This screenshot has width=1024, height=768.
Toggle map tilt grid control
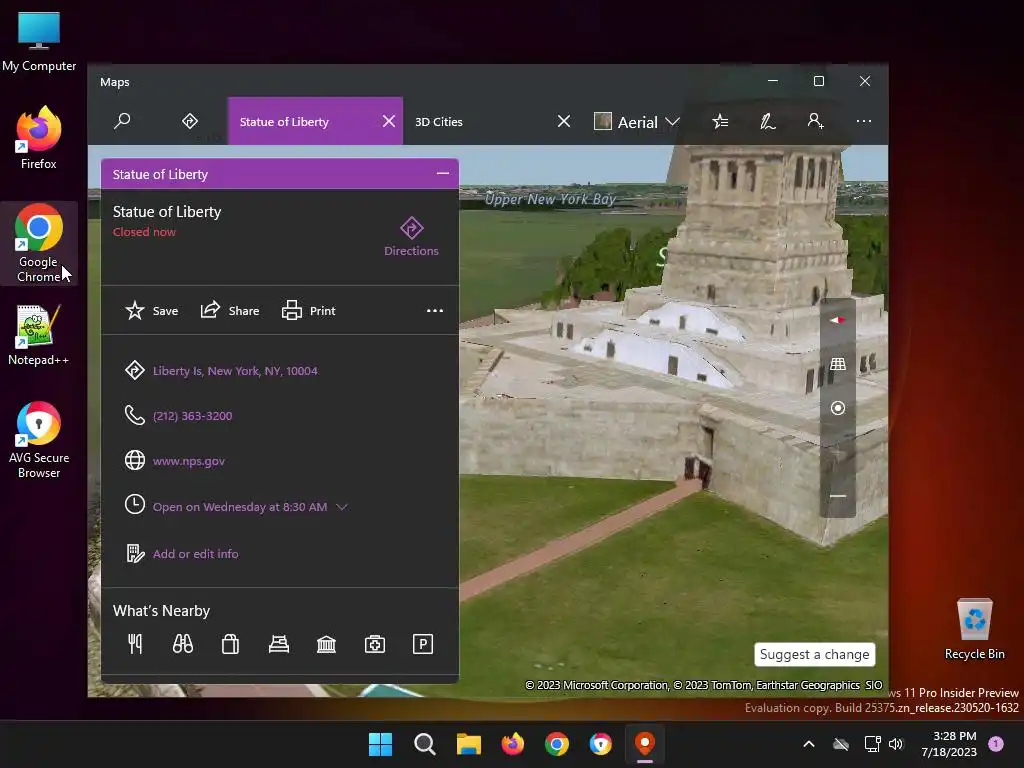(837, 364)
